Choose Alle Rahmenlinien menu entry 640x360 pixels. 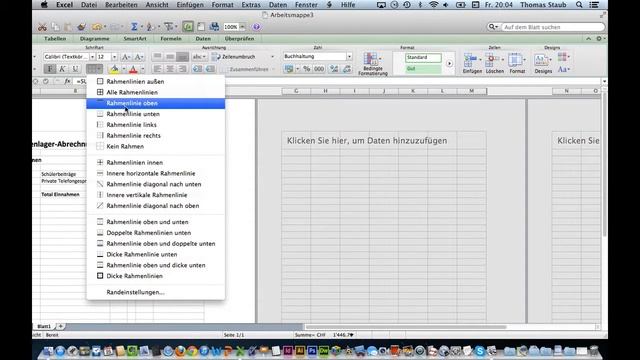(156, 92)
